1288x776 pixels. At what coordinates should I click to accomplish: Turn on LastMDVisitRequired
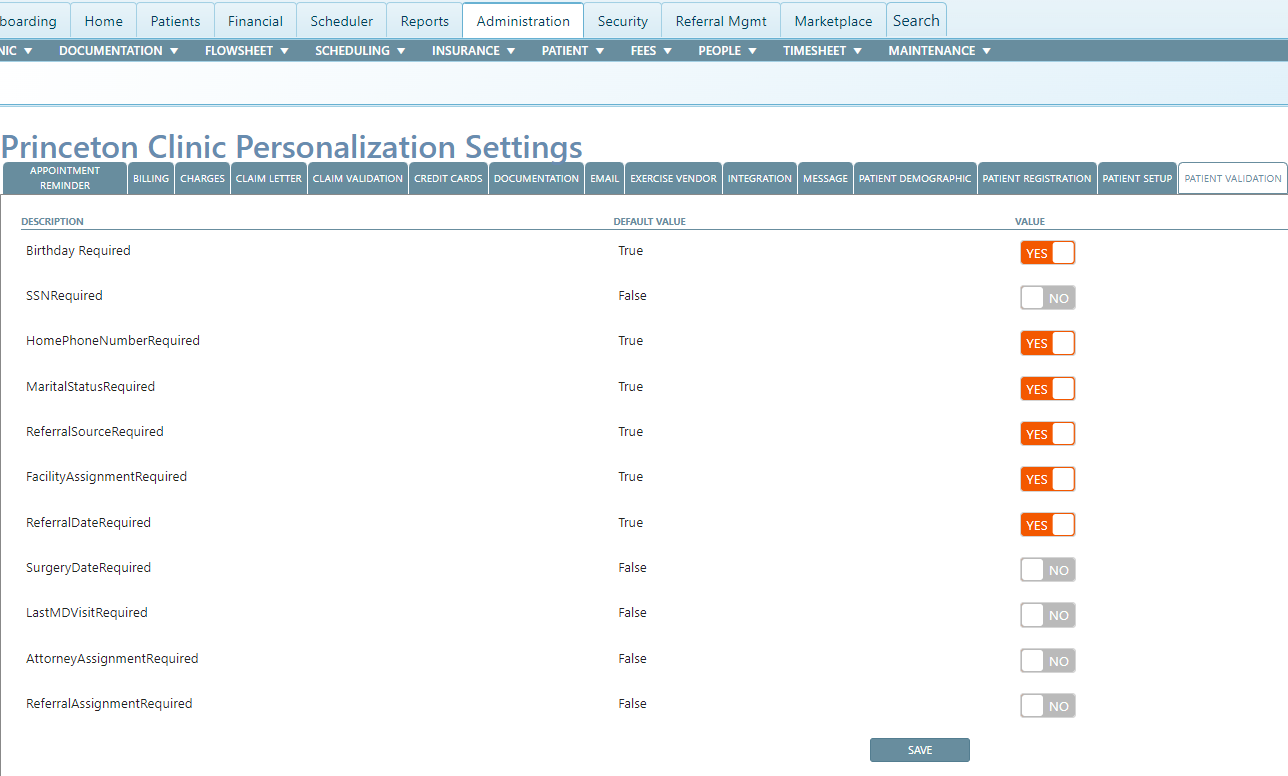[1047, 614]
